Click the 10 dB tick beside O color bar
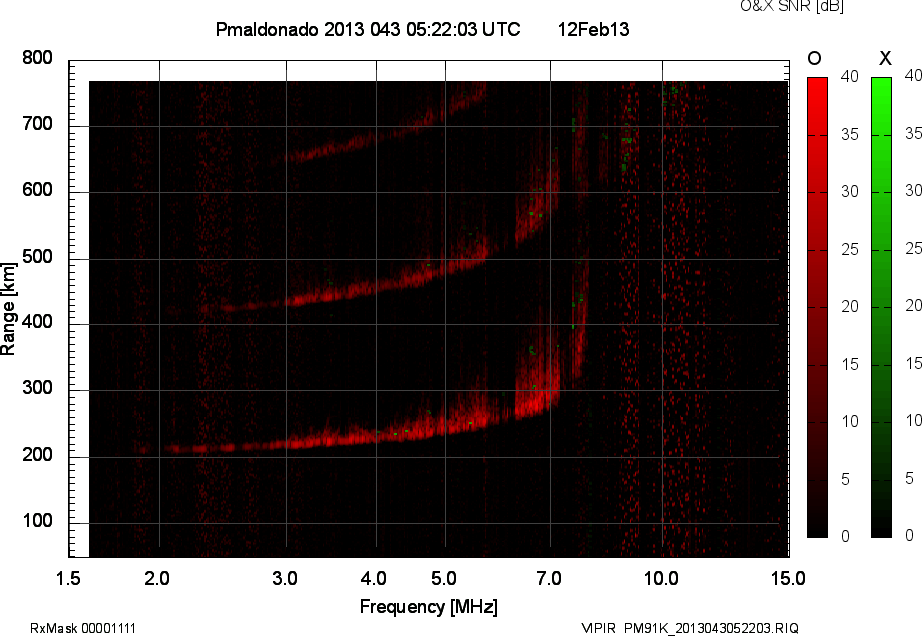922x636 pixels. 850,421
